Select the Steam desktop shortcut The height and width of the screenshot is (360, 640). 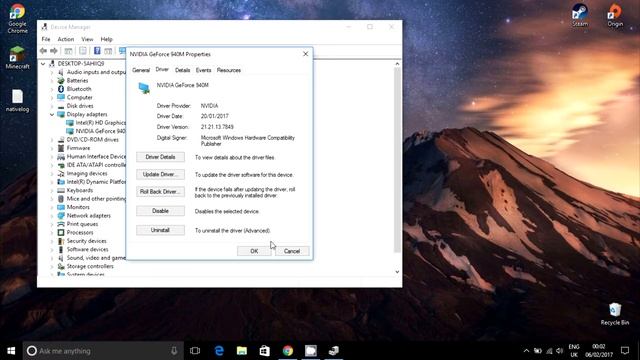[580, 15]
